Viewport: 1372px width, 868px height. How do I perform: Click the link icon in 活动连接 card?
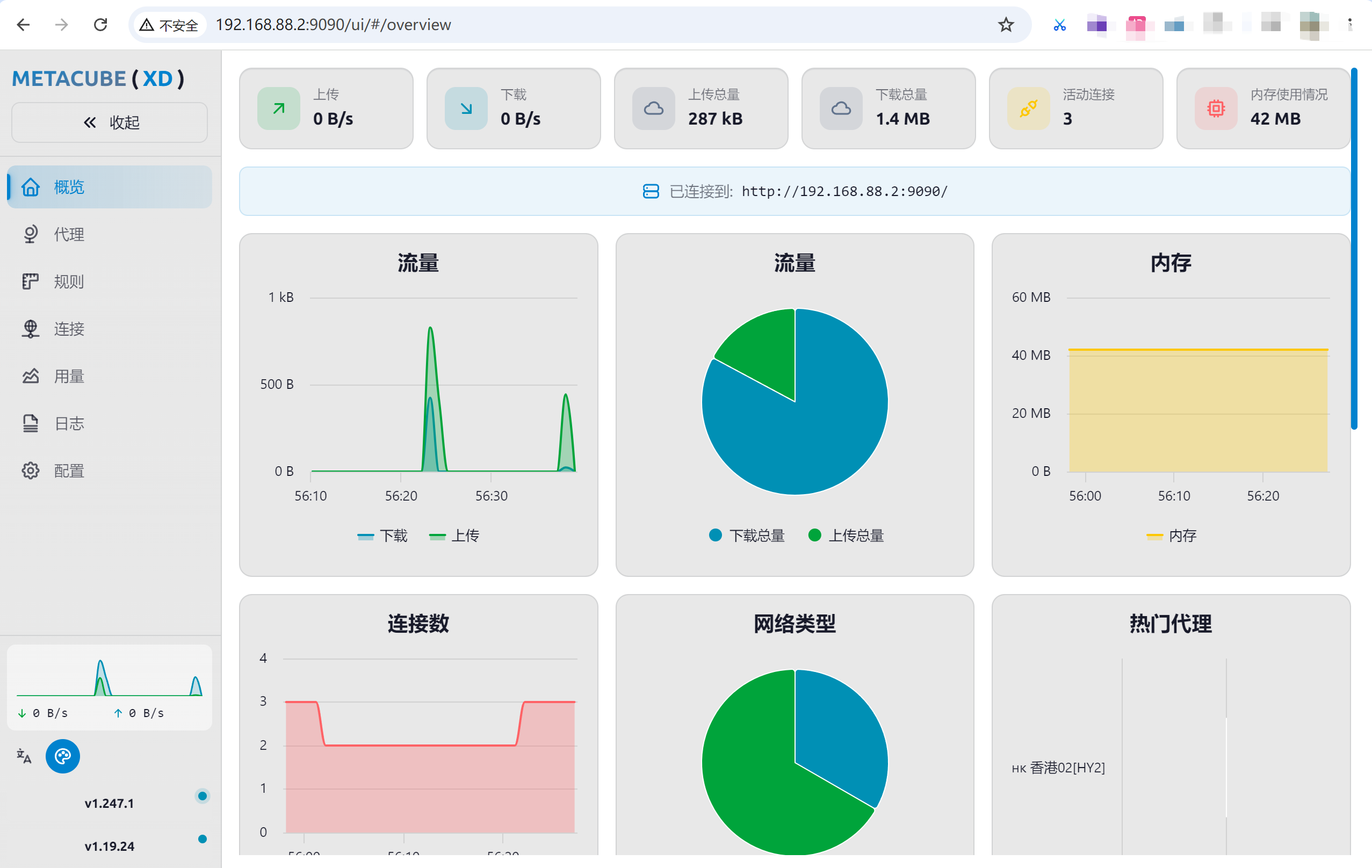(1028, 108)
